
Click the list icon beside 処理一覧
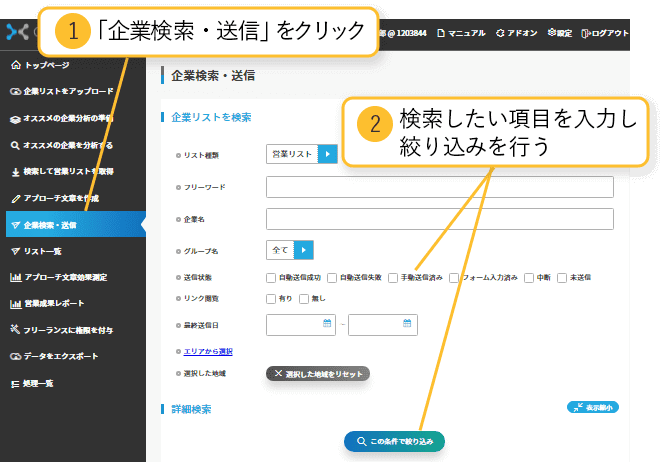(15, 384)
